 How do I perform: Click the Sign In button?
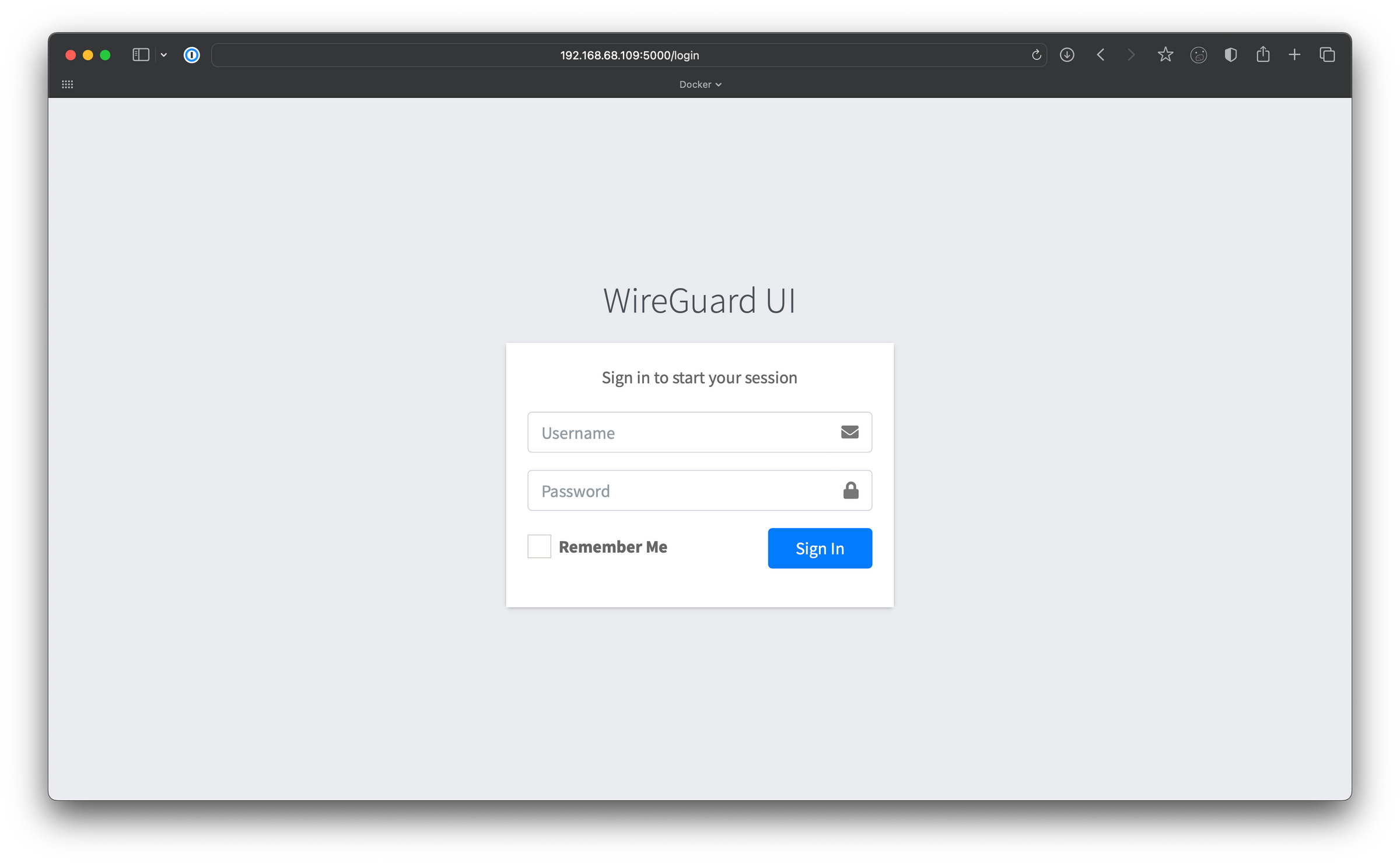819,548
